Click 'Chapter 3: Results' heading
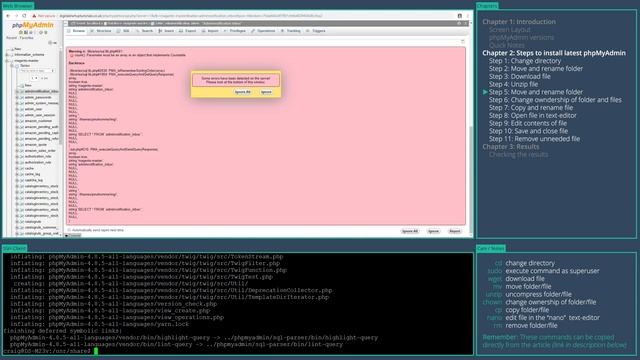The image size is (640, 360). tap(511, 147)
